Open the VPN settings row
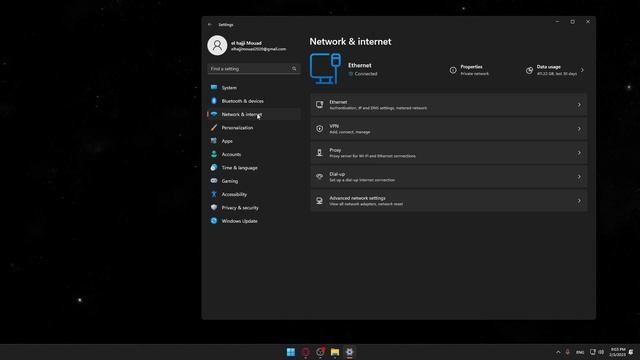Viewport: 640px width, 360px height. click(x=449, y=129)
